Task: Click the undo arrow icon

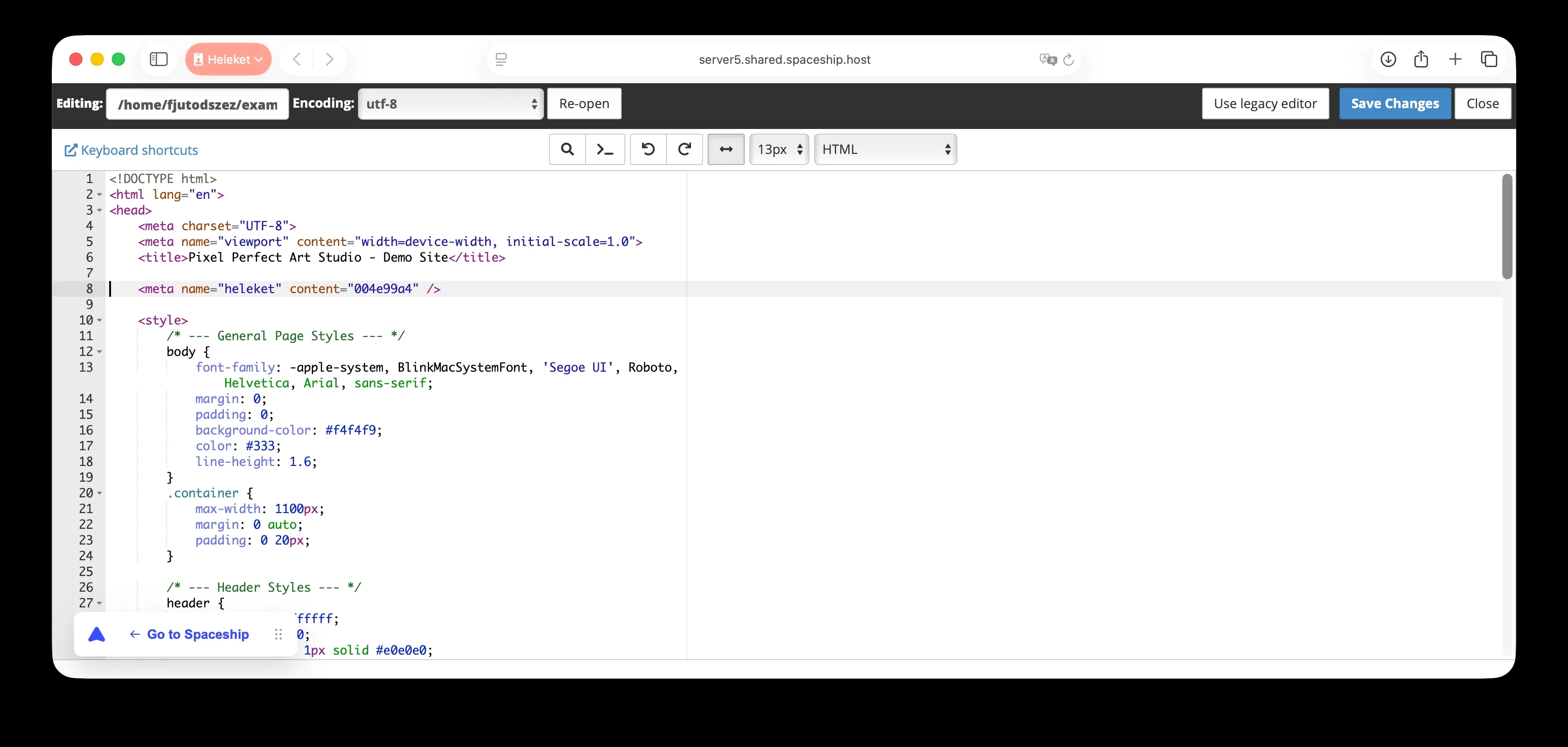Action: coord(648,150)
